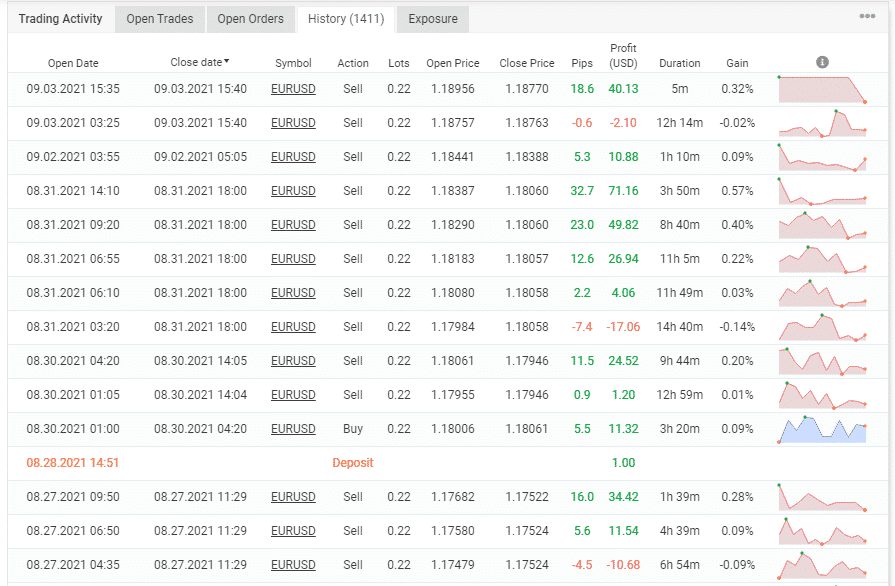895x586 pixels.
Task: Click the mini chart for the 71.16 profit trade
Action: [x=822, y=191]
